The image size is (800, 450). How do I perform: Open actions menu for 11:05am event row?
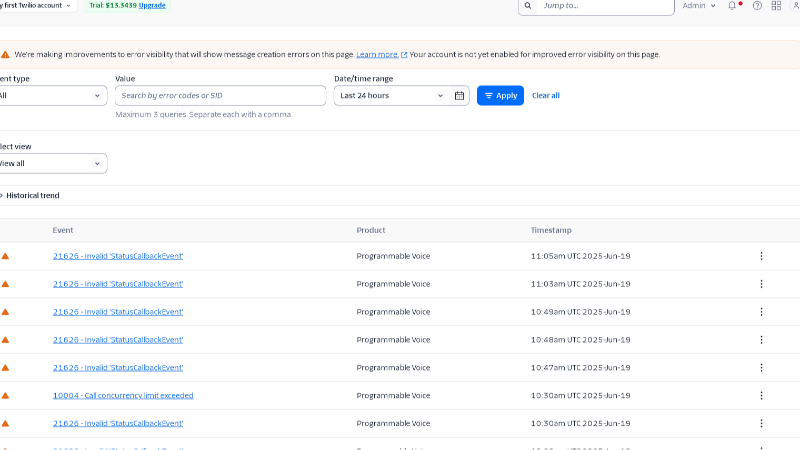pyautogui.click(x=761, y=256)
